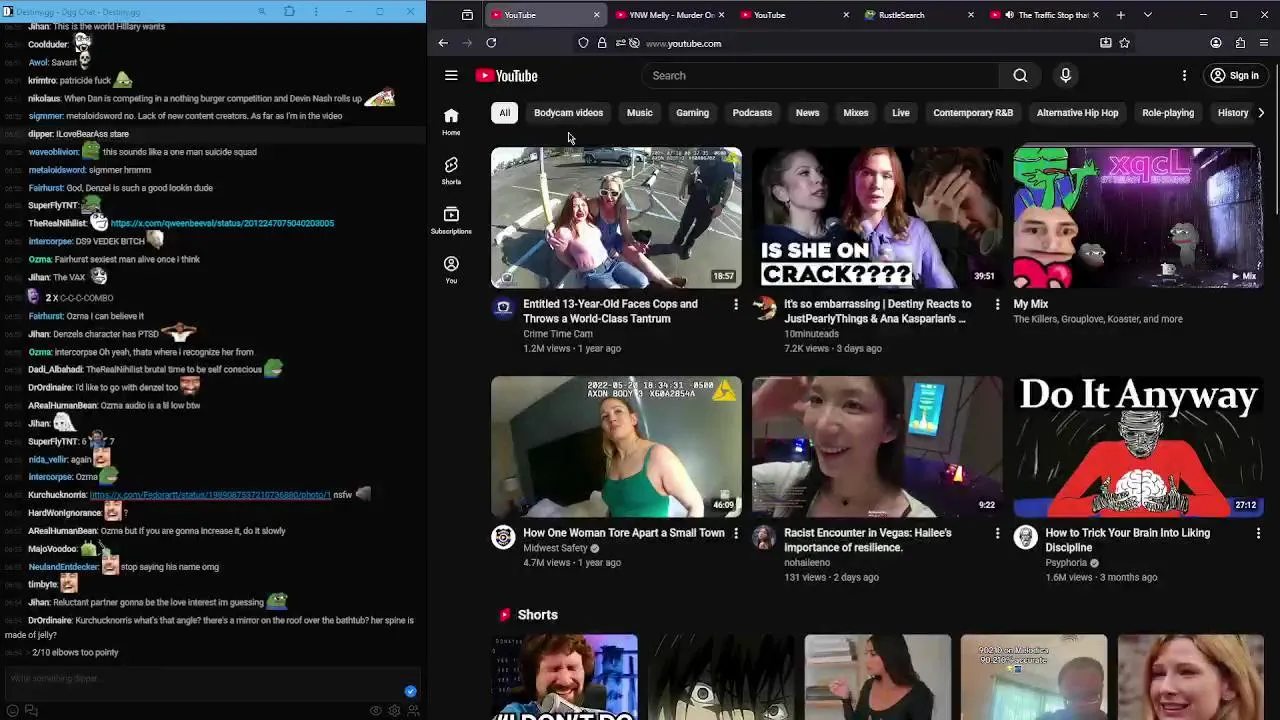Screen dimensions: 1280x720
Task: Click the Sign in button
Action: pyautogui.click(x=1234, y=76)
